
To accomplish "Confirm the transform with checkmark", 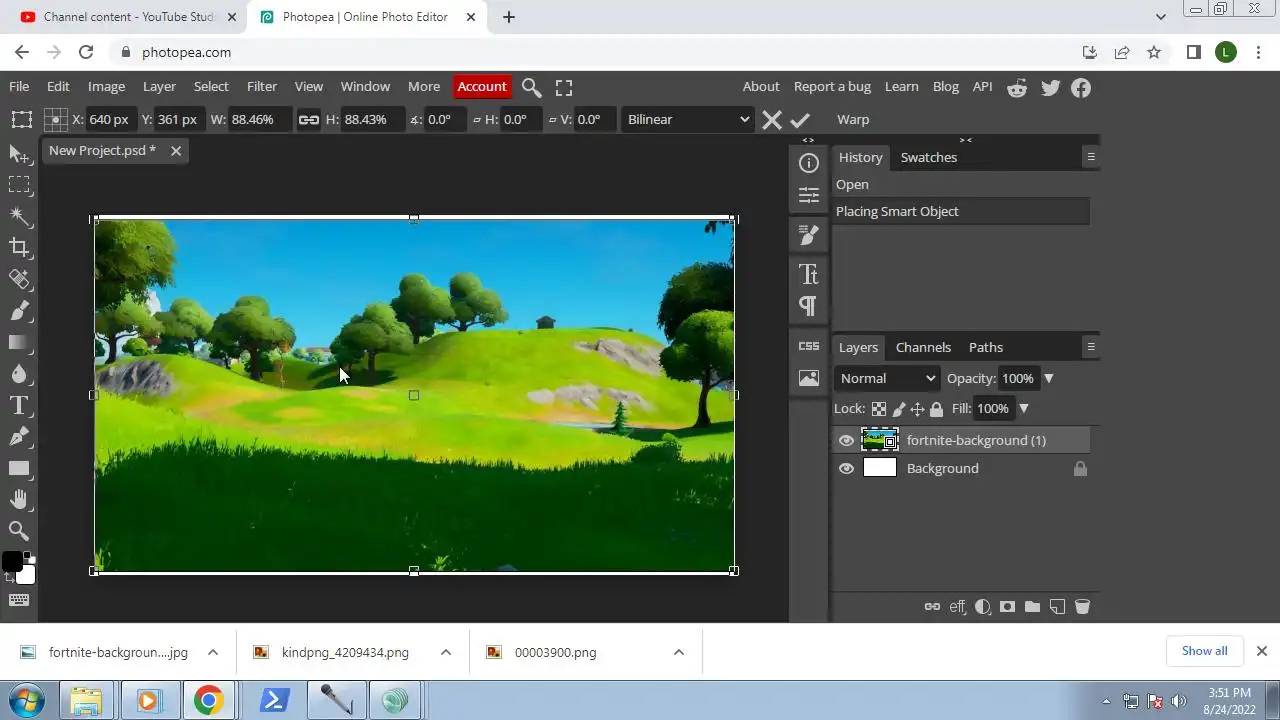I will tap(800, 120).
